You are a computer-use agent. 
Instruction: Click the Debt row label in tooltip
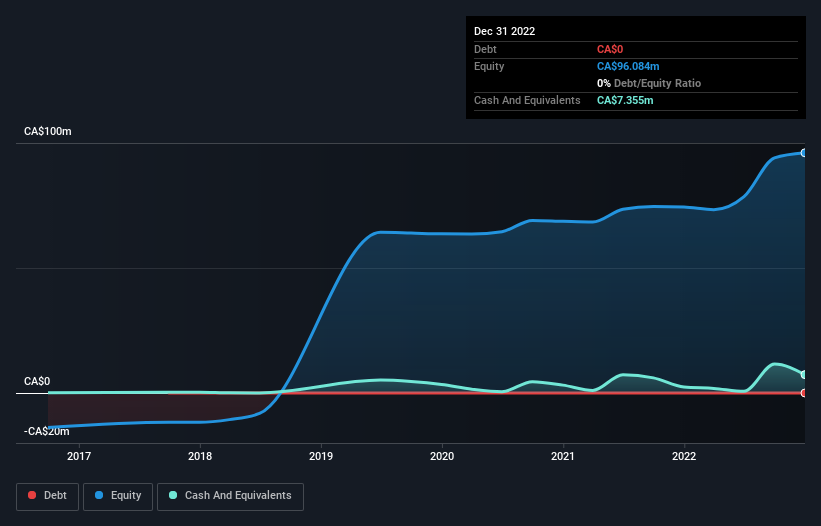click(x=485, y=49)
